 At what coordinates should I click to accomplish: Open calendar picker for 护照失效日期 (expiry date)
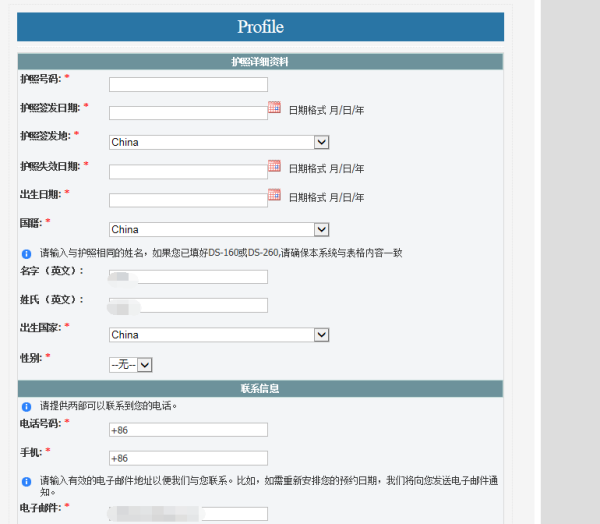pyautogui.click(x=274, y=167)
